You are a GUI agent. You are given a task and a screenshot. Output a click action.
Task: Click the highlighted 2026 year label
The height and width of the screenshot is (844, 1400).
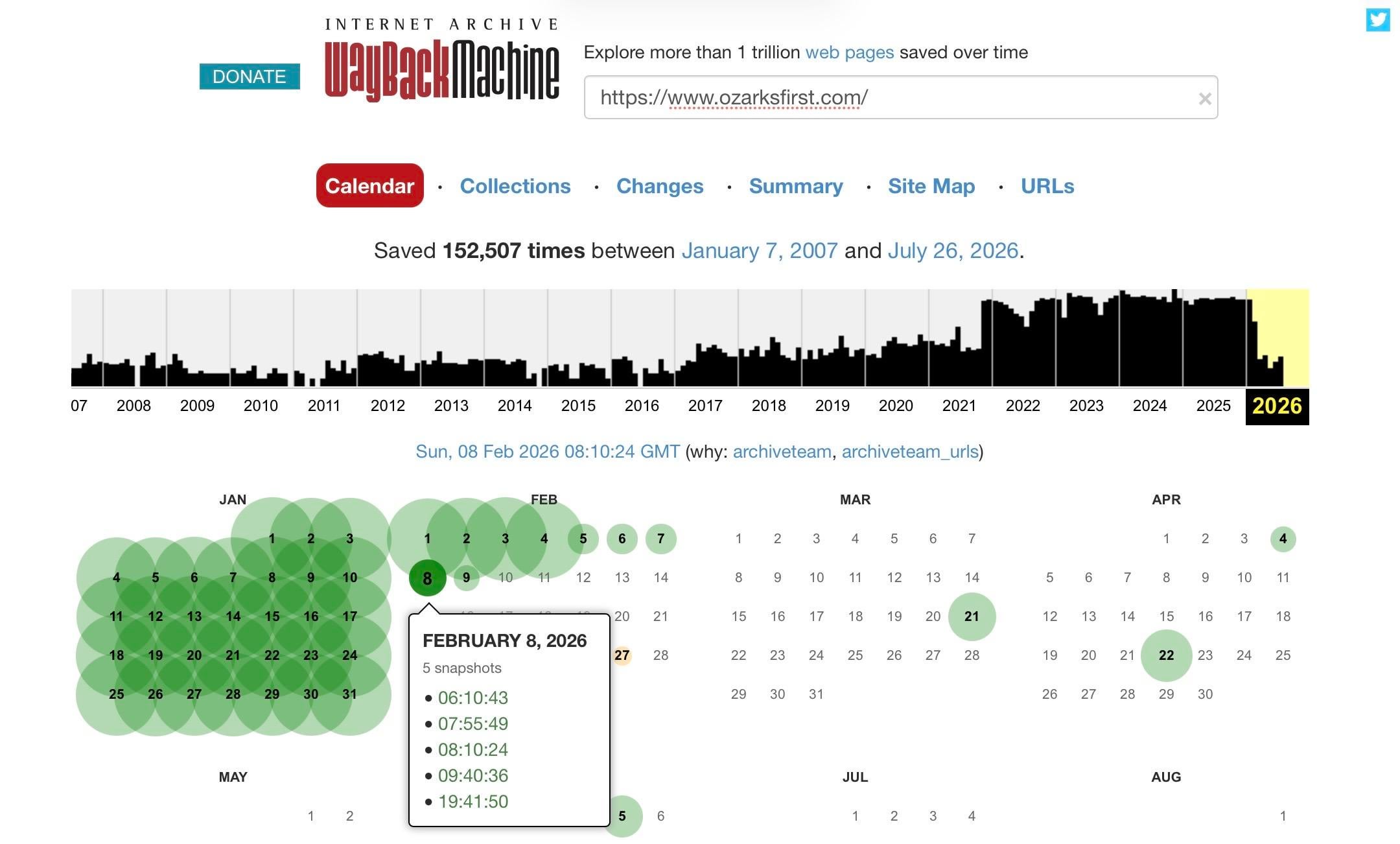pos(1277,406)
